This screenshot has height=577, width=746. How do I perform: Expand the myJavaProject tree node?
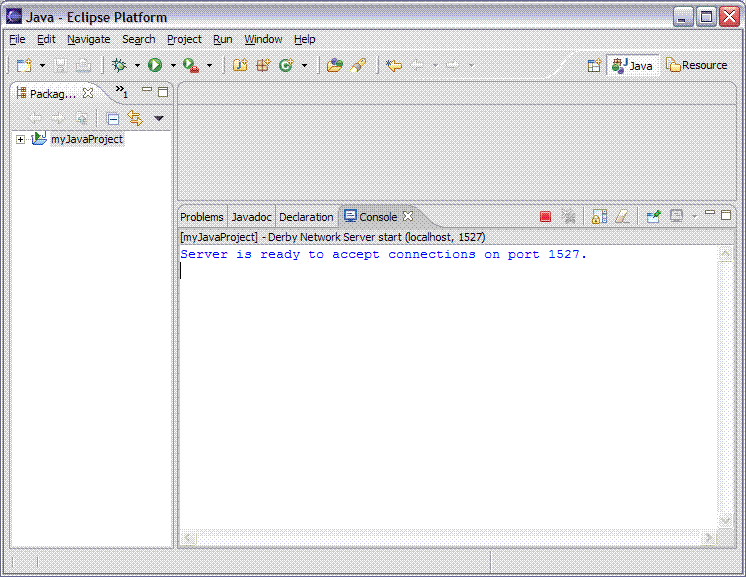[20, 139]
